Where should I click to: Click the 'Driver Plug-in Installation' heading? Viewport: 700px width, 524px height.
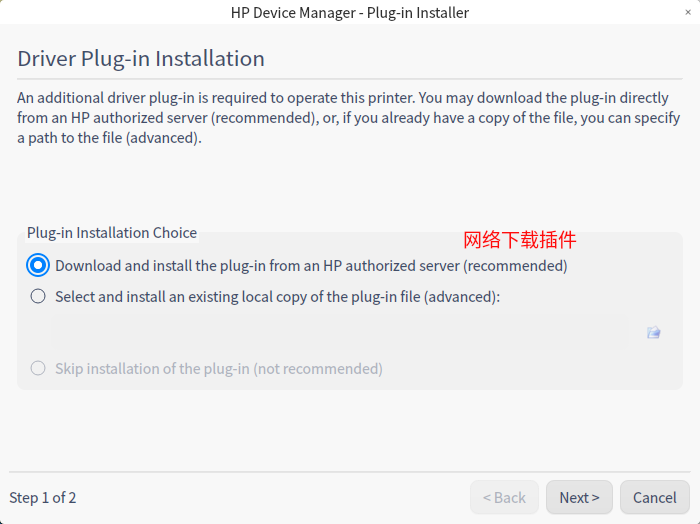(141, 58)
